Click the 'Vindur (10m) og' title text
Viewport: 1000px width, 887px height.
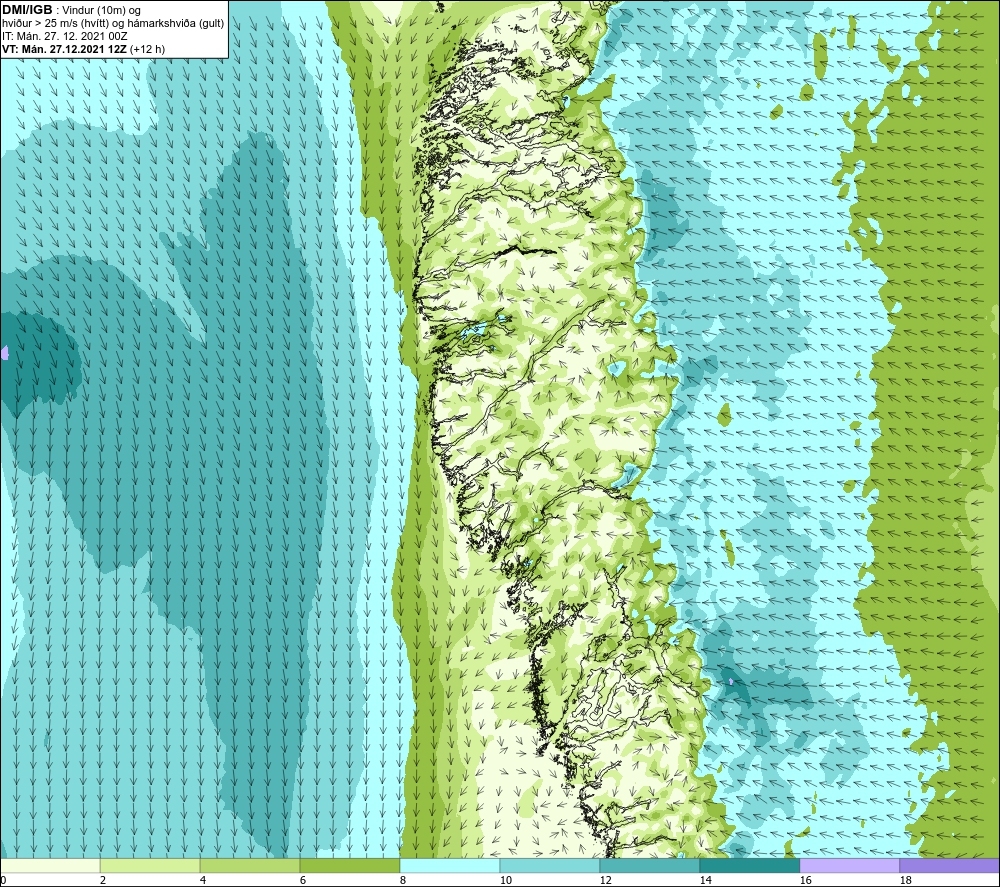click(x=101, y=11)
